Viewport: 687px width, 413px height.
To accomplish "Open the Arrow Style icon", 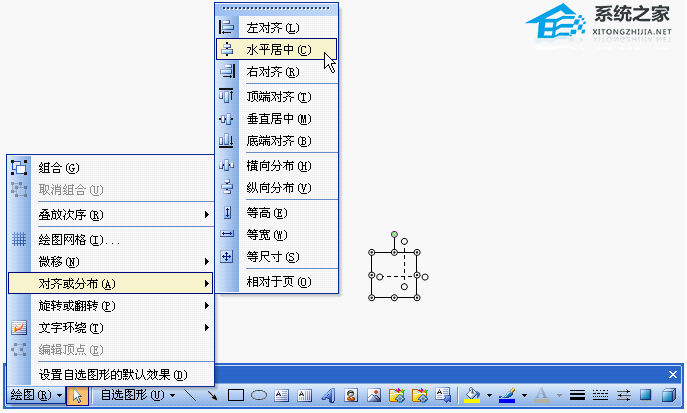I will (623, 395).
